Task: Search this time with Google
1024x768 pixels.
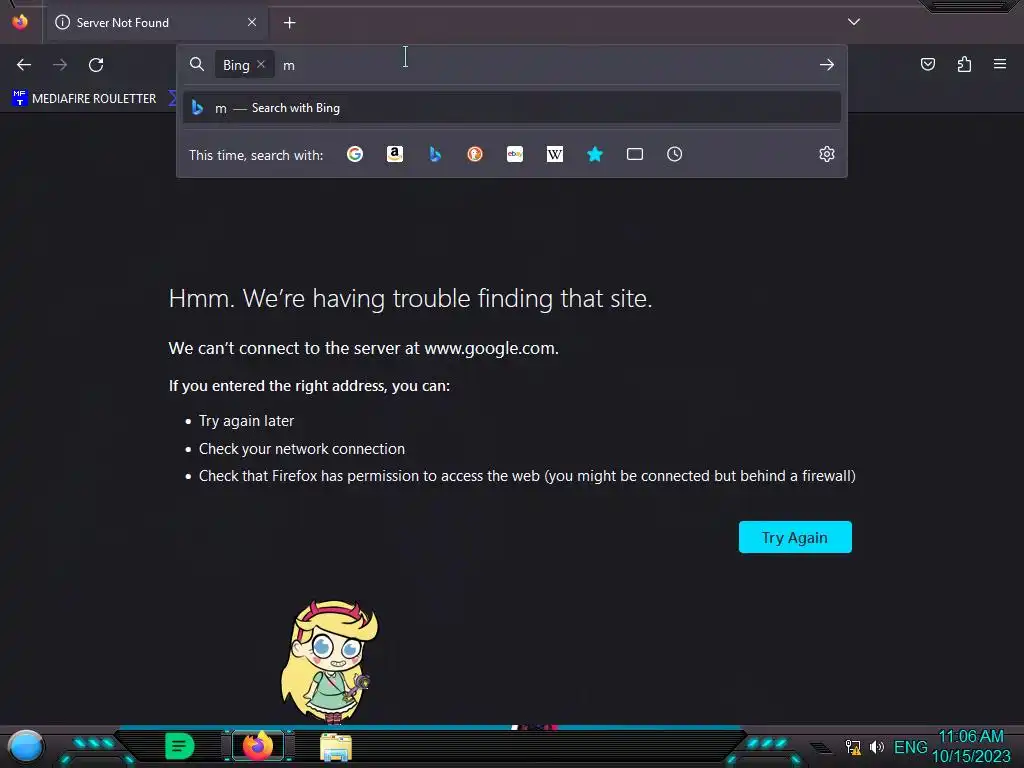Action: click(355, 154)
